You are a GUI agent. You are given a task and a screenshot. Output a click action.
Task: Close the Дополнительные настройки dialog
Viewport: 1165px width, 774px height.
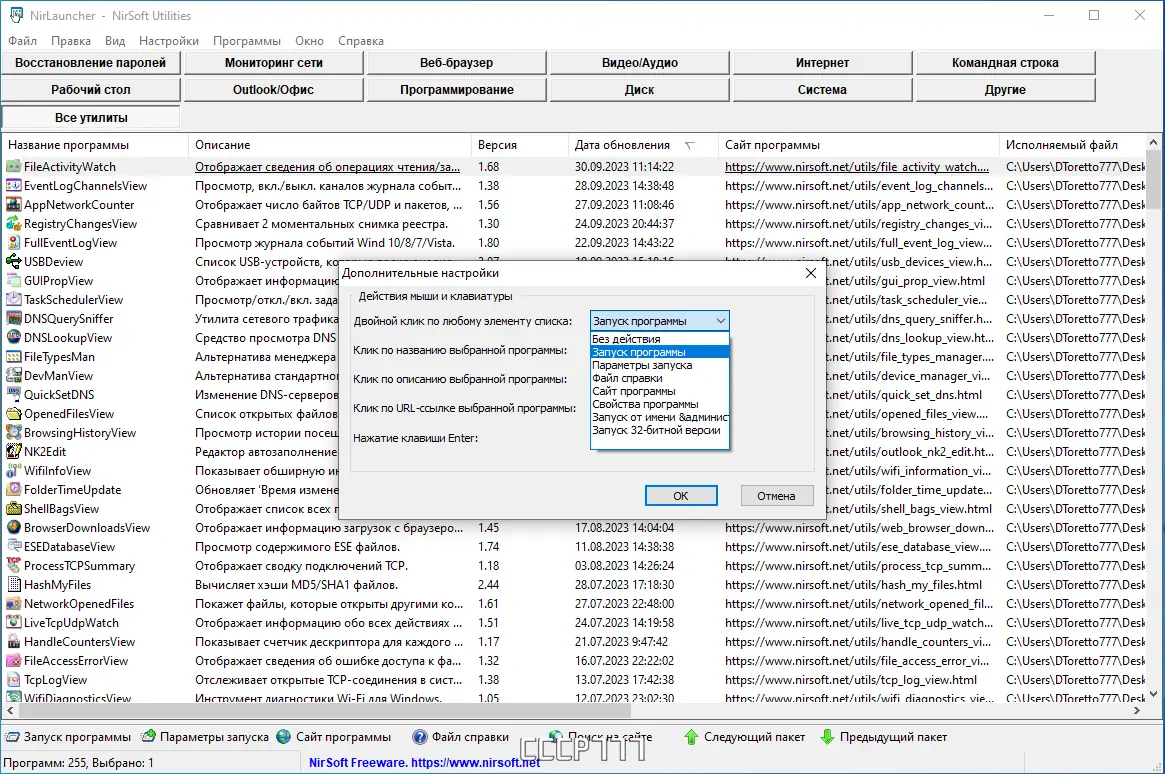(811, 273)
